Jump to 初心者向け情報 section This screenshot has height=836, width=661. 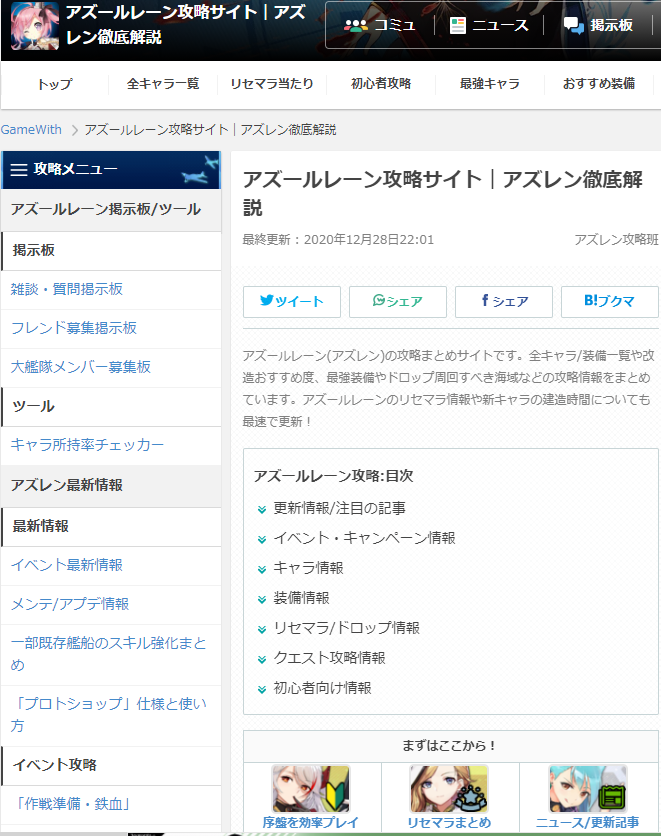(322, 688)
